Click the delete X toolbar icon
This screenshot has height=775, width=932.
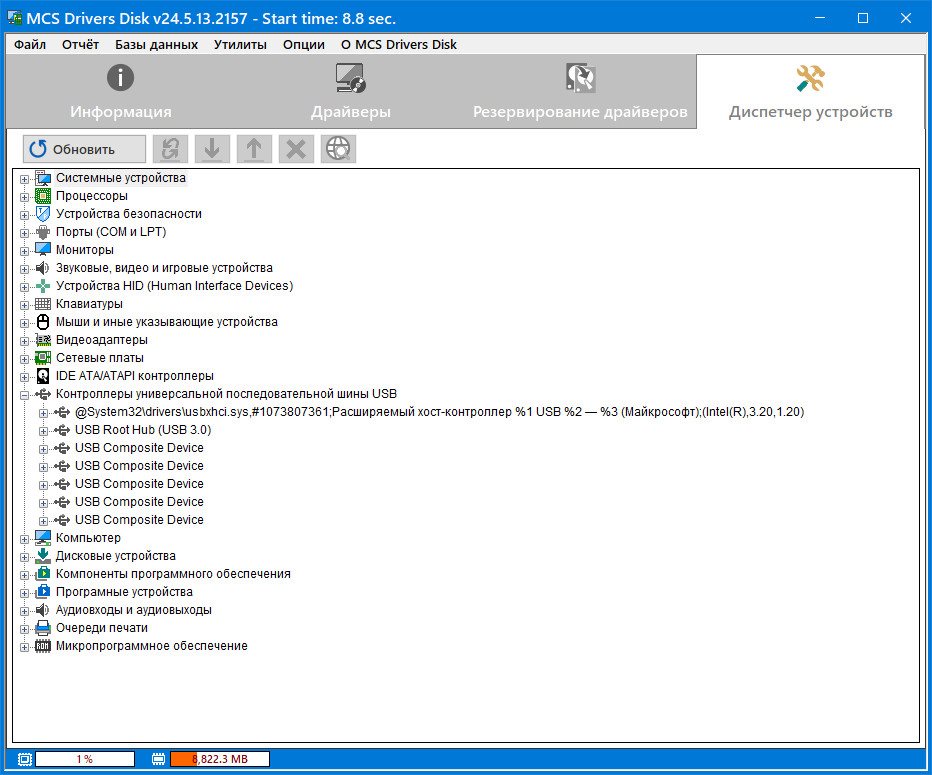click(x=296, y=149)
